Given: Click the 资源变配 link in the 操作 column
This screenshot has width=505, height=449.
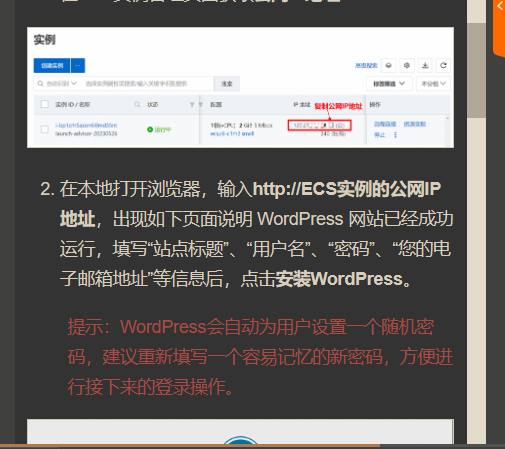Looking at the screenshot, I should 415,124.
